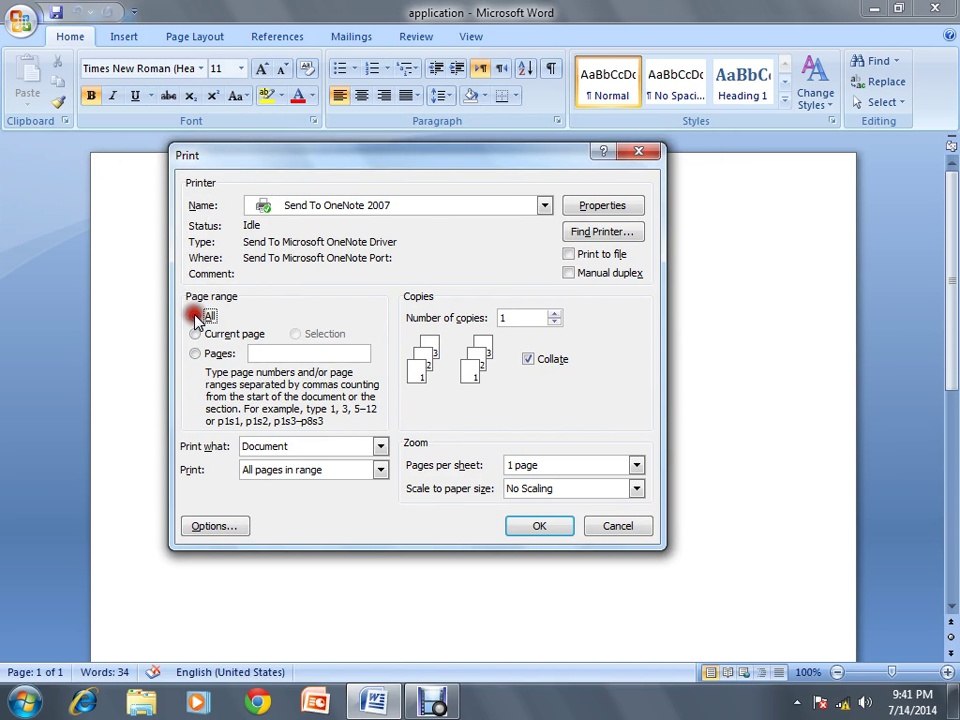Viewport: 960px width, 720px height.
Task: Select Current page radio button
Action: pos(195,334)
